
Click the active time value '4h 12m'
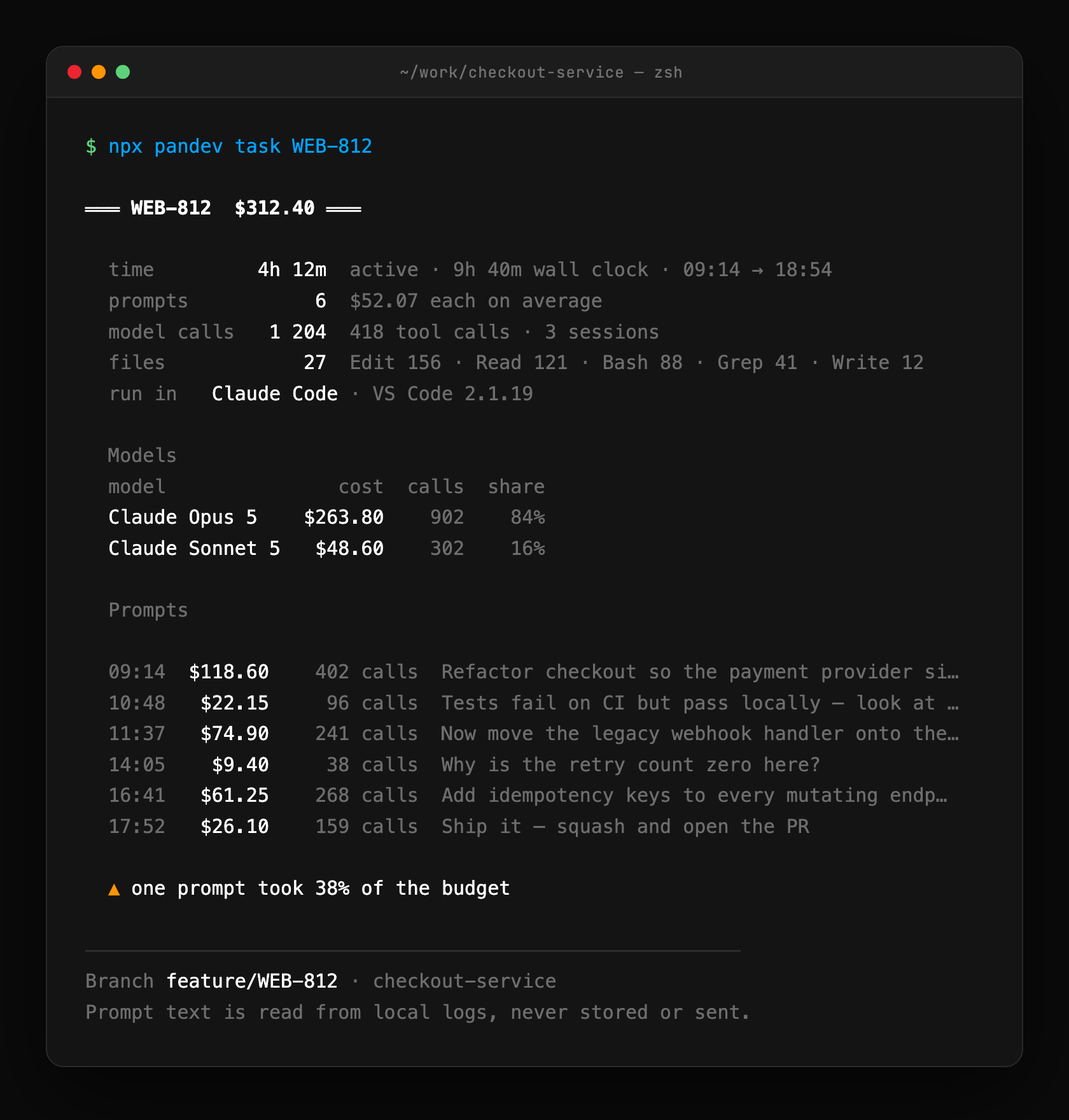coord(291,270)
